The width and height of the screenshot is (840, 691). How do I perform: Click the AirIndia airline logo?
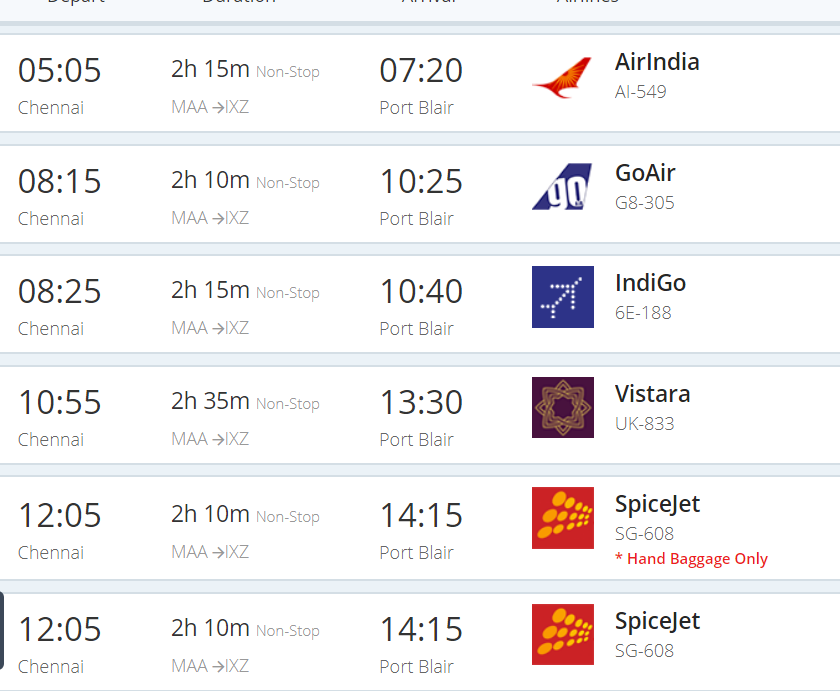pos(562,78)
